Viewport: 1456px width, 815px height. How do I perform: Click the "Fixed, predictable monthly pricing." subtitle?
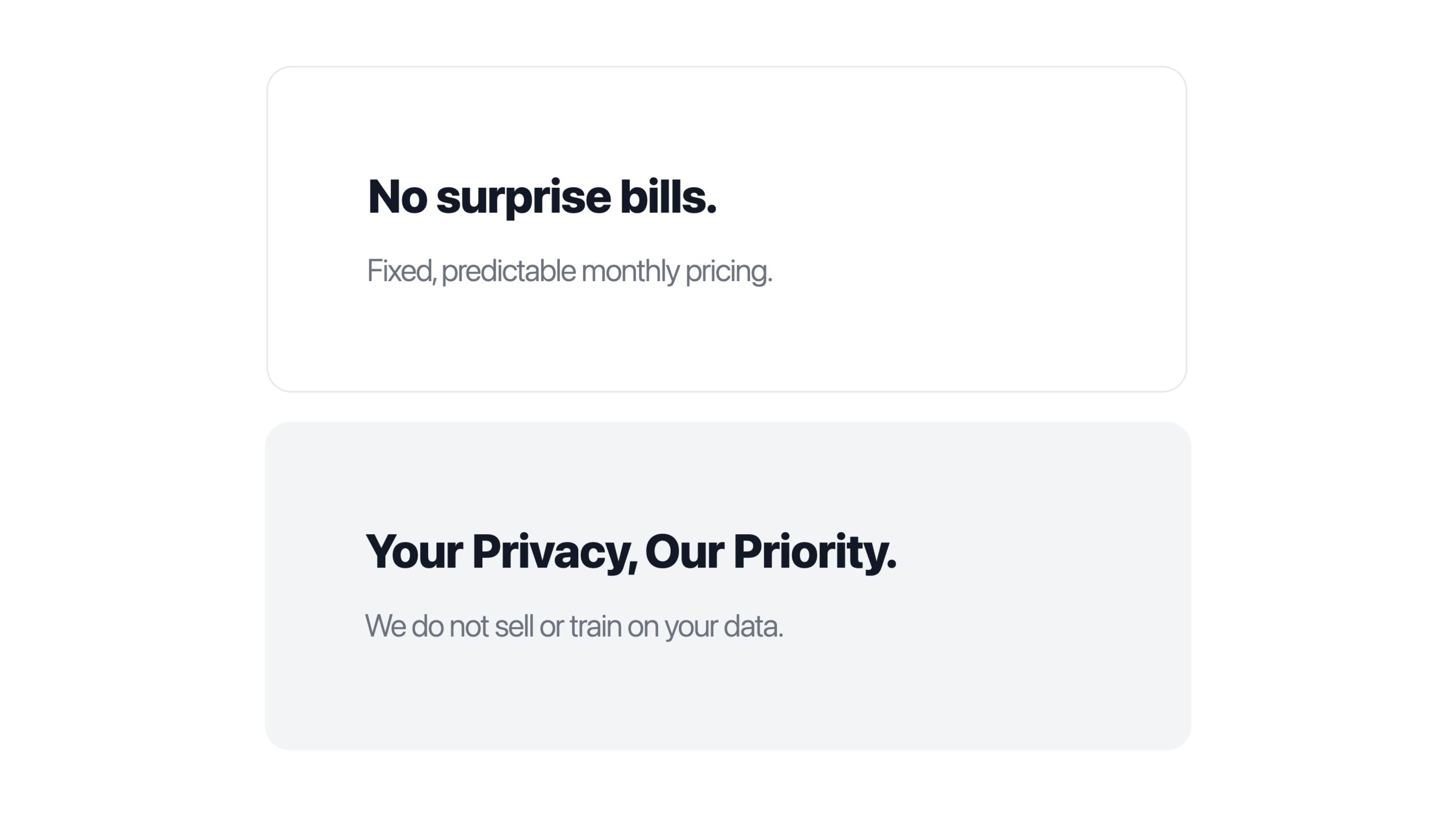(569, 271)
